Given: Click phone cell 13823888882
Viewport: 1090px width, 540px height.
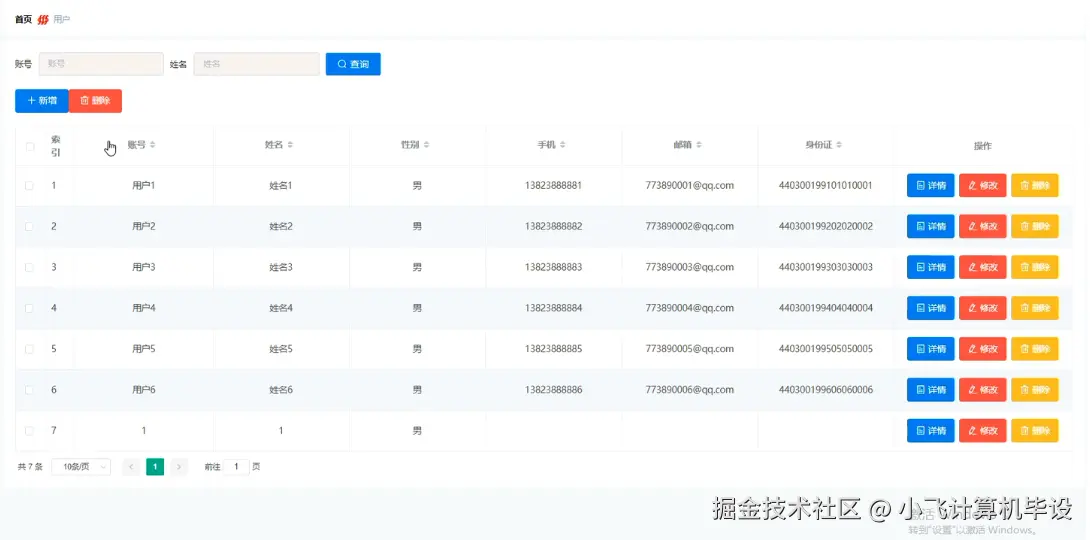Looking at the screenshot, I should (x=553, y=227).
